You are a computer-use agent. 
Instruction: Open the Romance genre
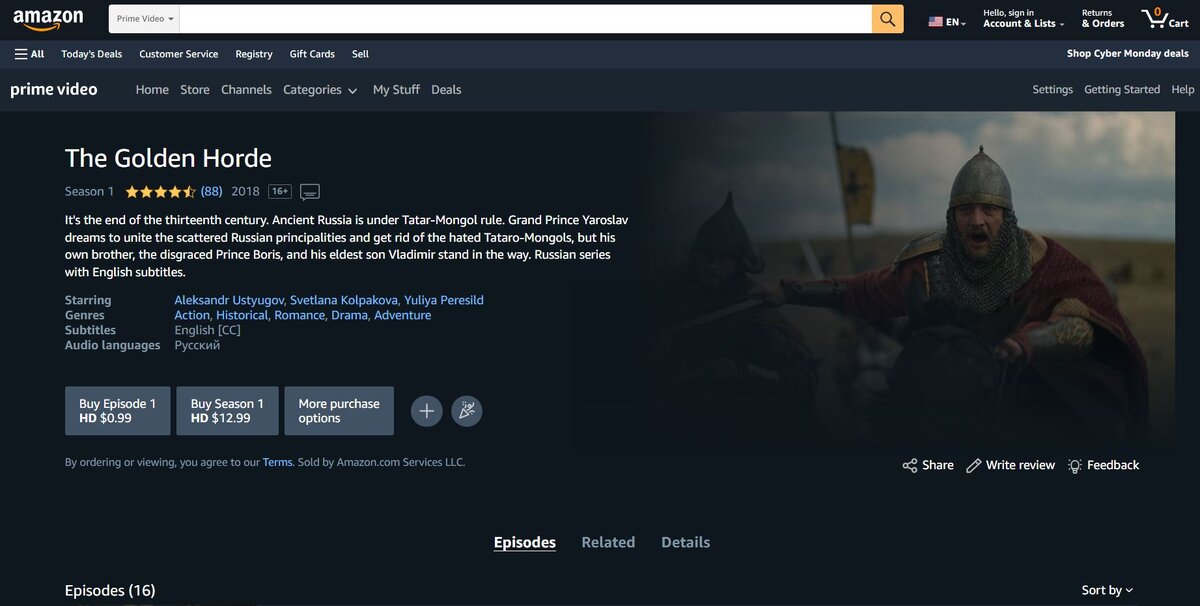(300, 315)
